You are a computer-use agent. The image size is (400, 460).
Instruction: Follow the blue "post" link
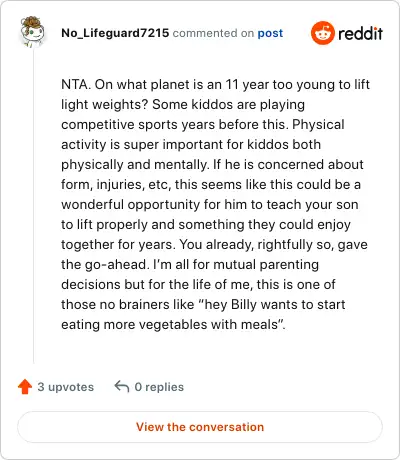(x=270, y=33)
